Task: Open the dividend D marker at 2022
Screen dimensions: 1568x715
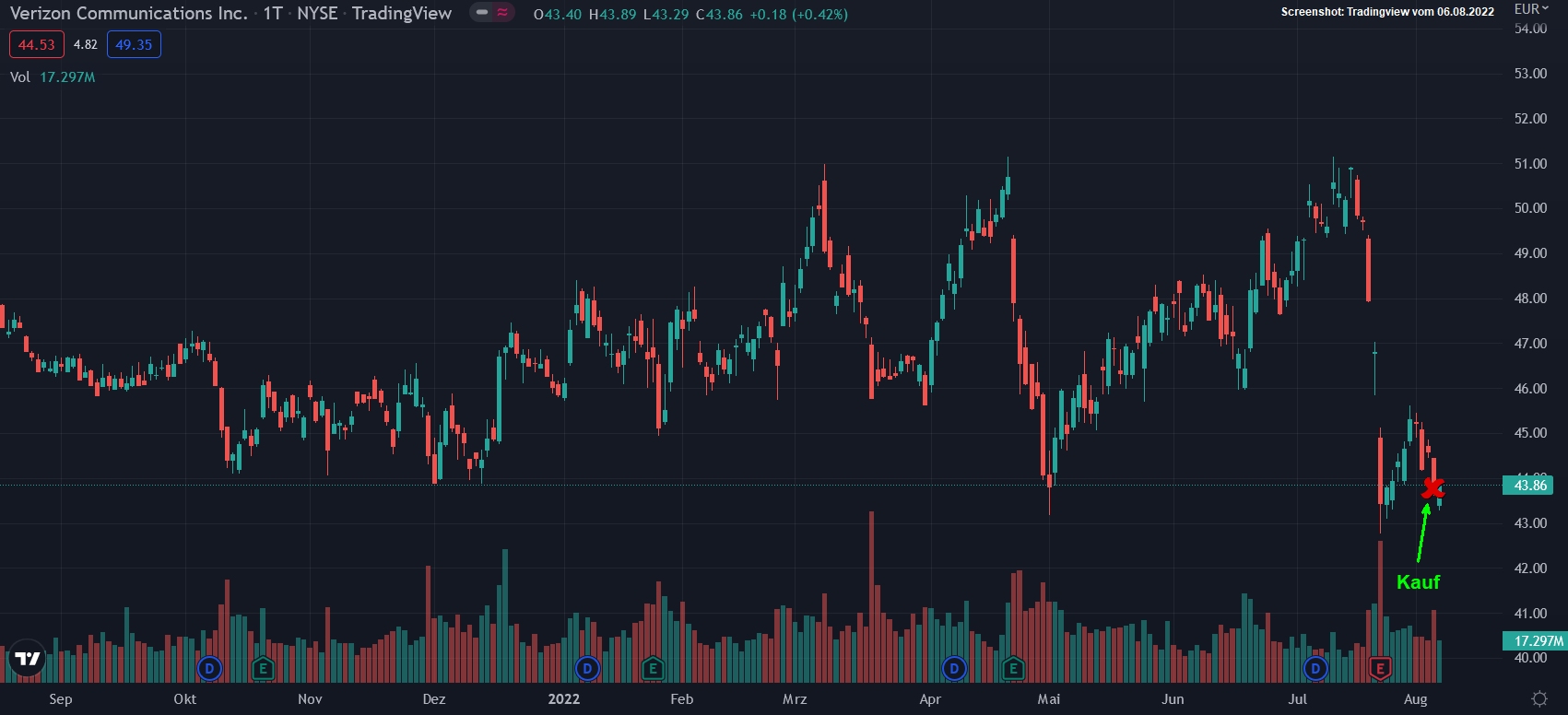Action: coord(587,668)
